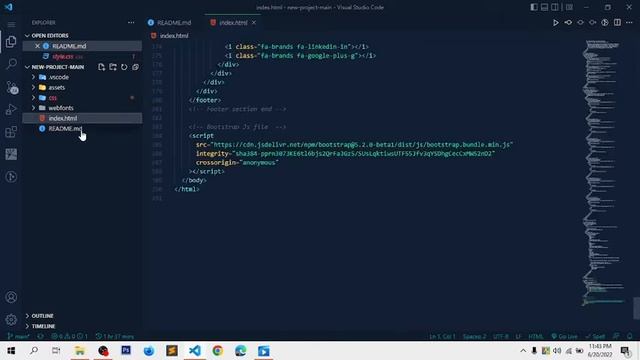Open the Source Control view
This screenshot has height=360, width=640.
click(x=11, y=87)
